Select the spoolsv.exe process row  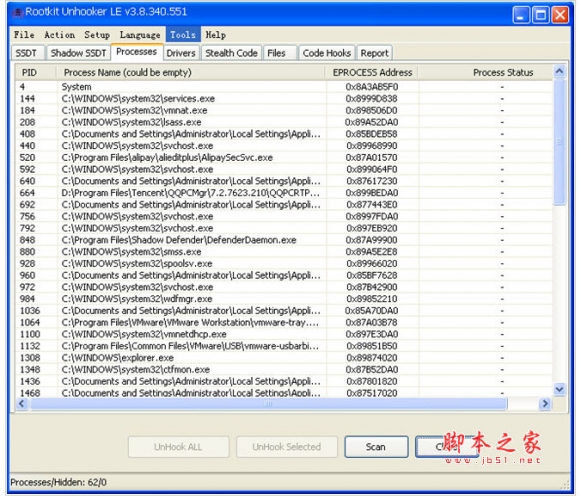click(x=284, y=264)
